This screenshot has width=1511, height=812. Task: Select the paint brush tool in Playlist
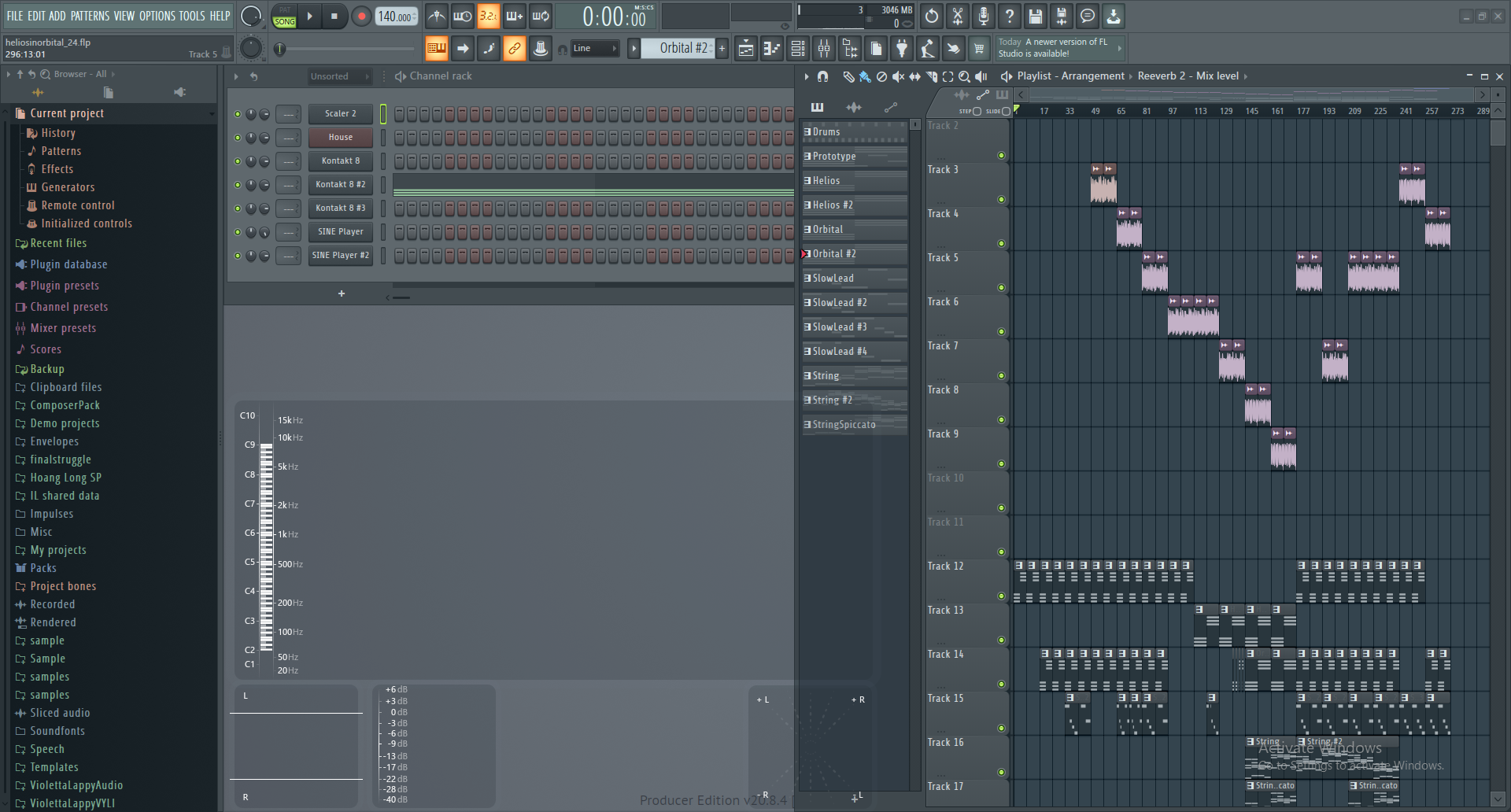pos(865,76)
